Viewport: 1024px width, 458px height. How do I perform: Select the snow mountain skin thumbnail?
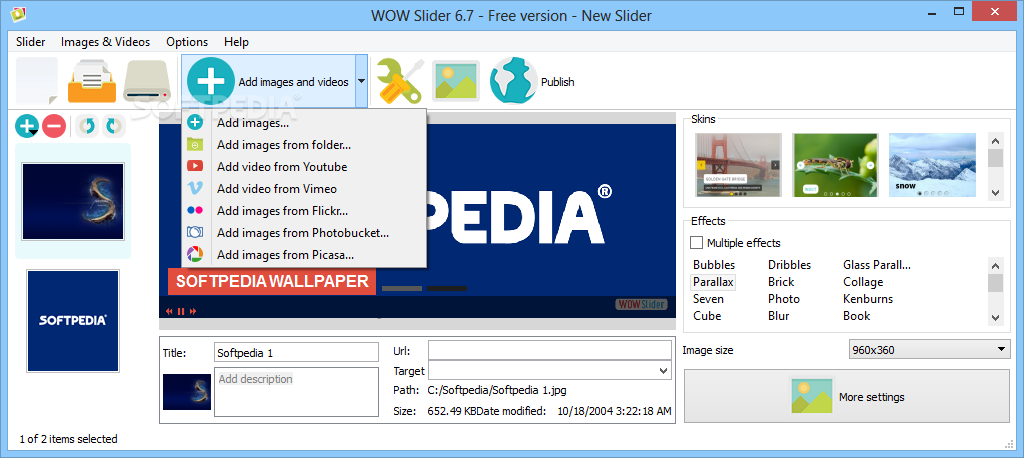tap(933, 165)
